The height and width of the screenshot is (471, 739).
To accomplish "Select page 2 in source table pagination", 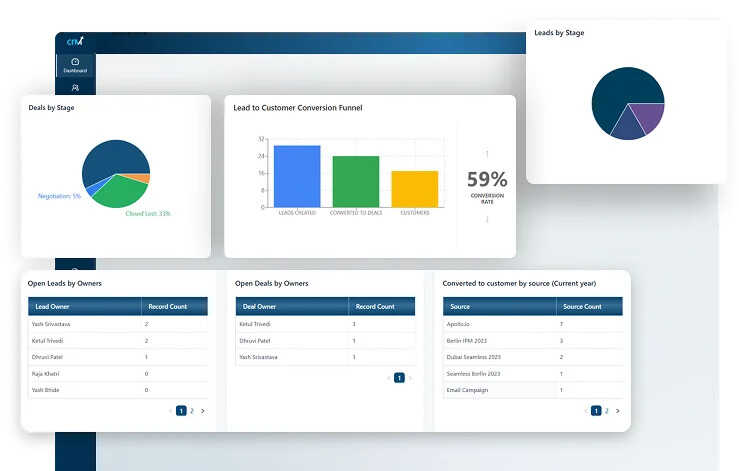I will [x=607, y=411].
